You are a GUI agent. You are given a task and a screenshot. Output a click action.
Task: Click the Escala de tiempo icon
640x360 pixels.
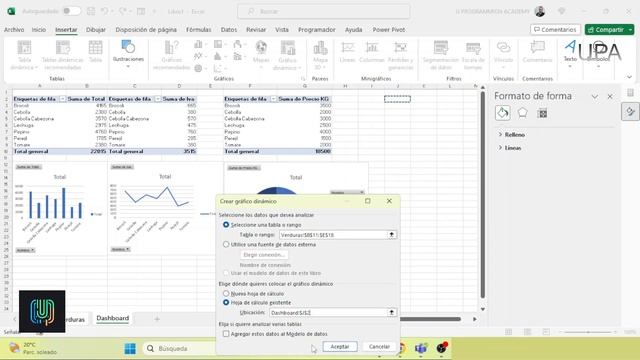[473, 55]
